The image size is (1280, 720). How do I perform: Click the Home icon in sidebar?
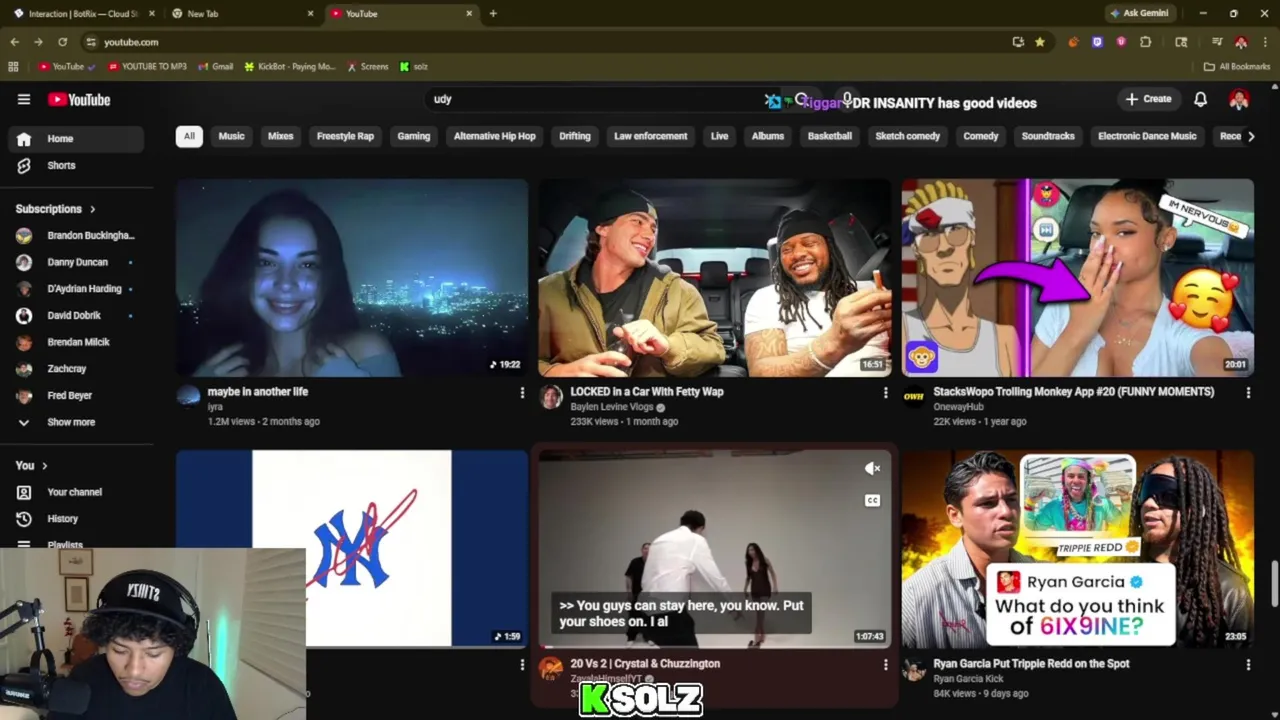(24, 139)
